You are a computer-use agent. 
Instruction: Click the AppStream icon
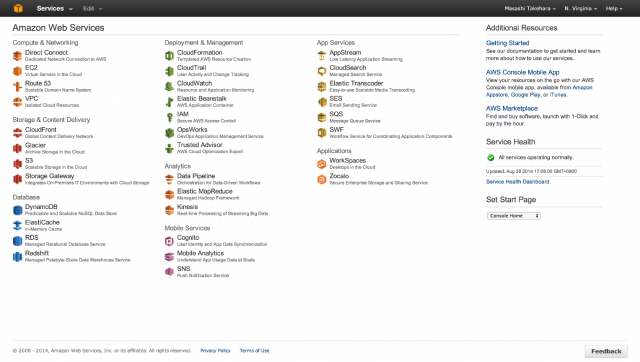[x=322, y=56]
